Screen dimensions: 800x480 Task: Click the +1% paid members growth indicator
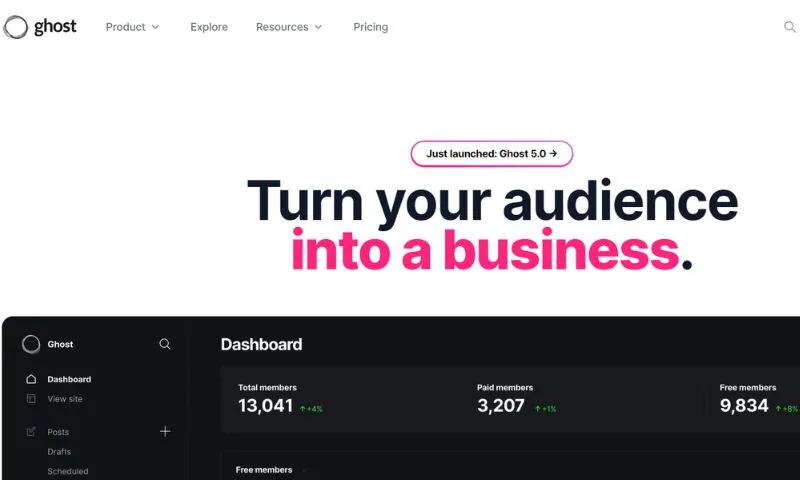[545, 409]
